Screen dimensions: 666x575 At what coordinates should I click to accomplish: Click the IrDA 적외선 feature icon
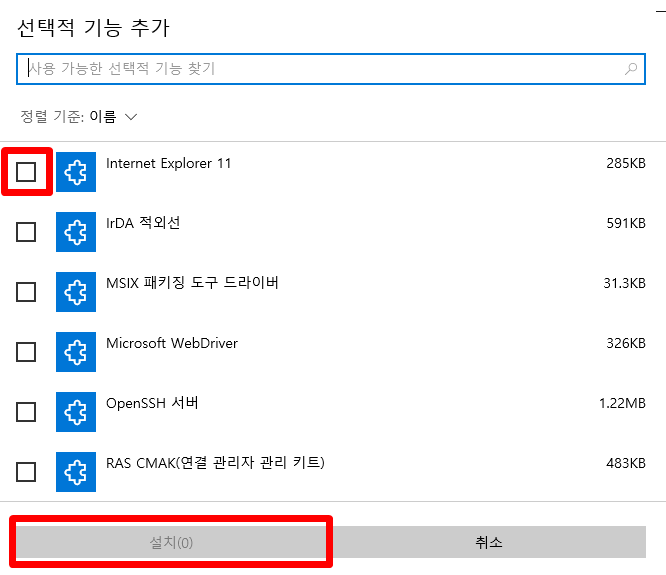tap(76, 232)
